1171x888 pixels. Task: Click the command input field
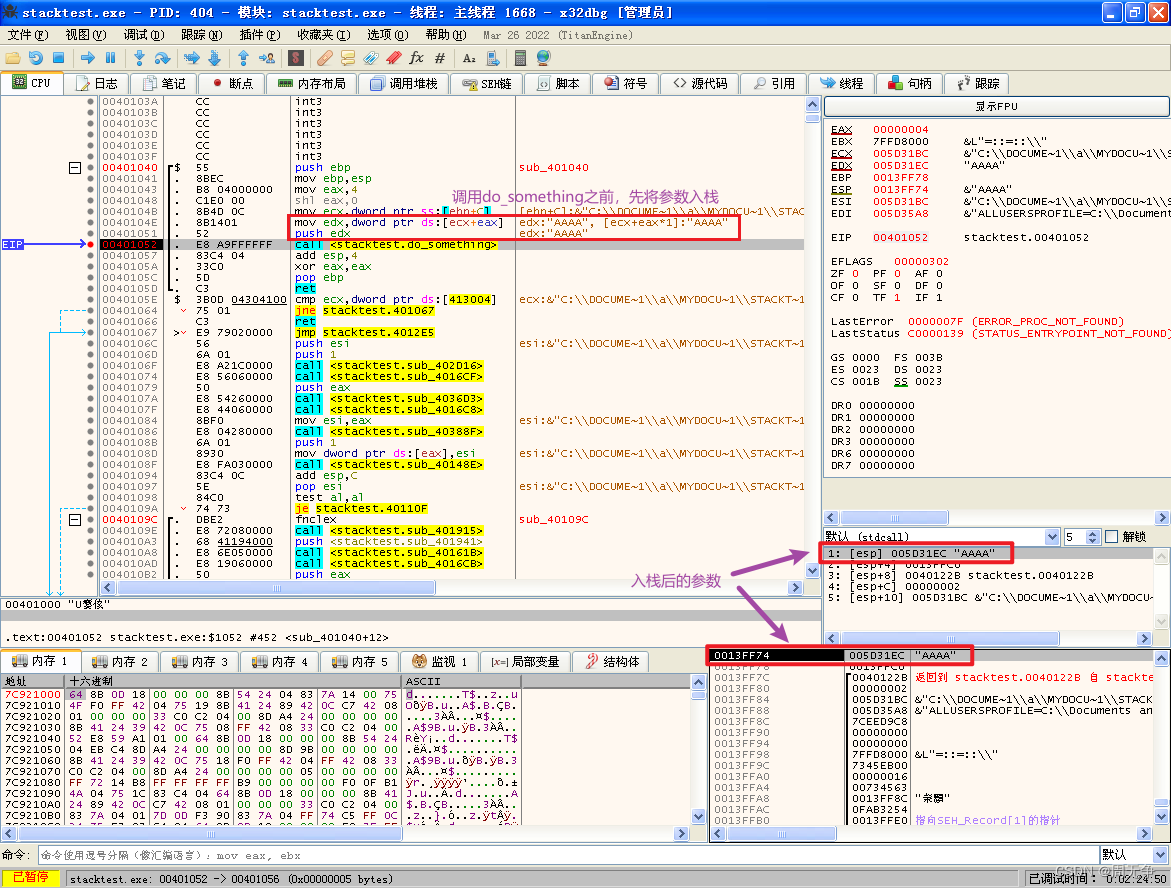(568, 855)
